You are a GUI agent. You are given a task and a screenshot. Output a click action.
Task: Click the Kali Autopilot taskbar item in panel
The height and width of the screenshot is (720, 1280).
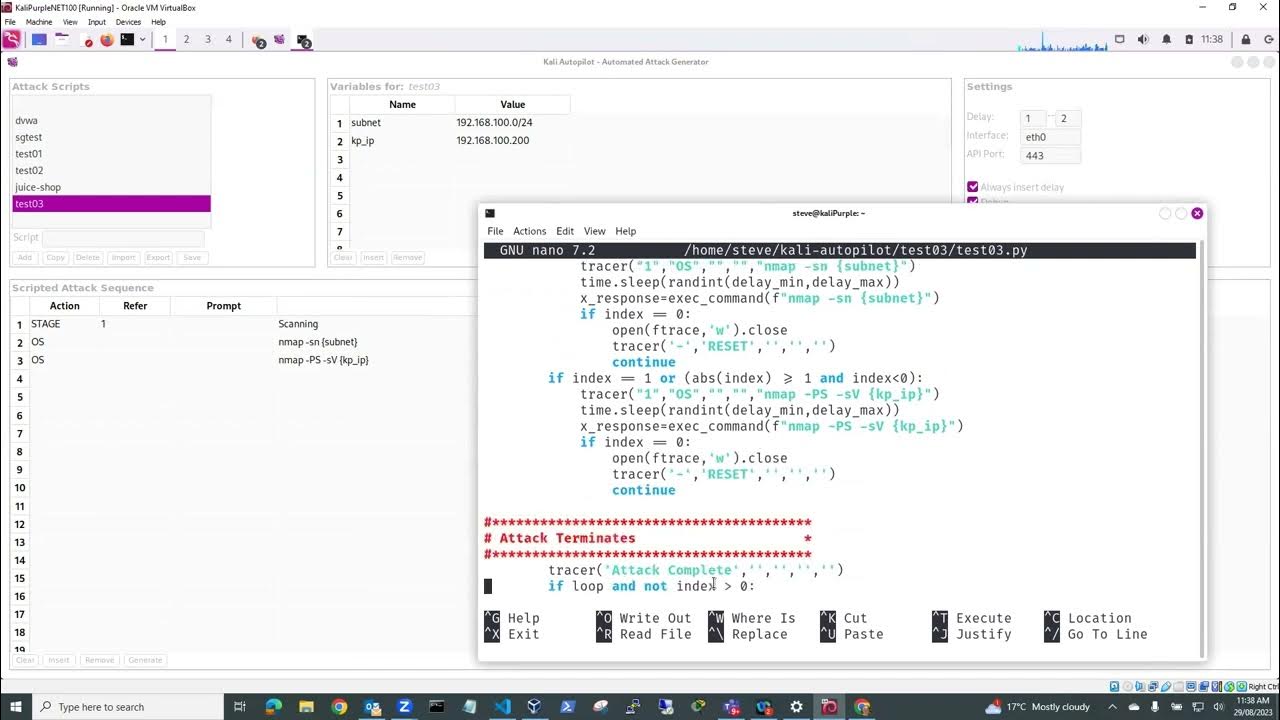point(279,40)
